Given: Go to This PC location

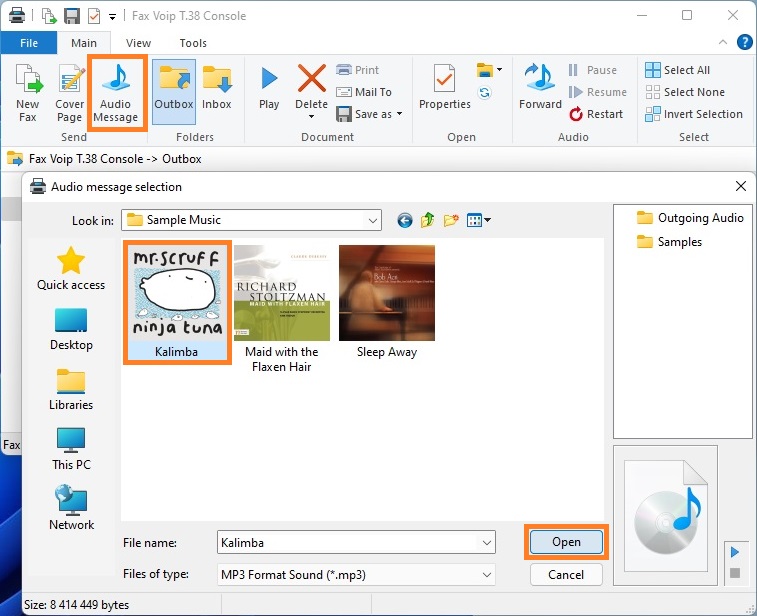Looking at the screenshot, I should [x=71, y=449].
